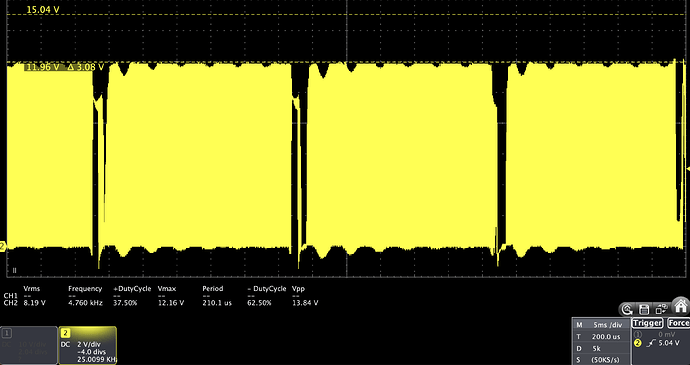Click the save (floppy disk) icon
Viewport: 690px width, 365px height.
coord(644,309)
